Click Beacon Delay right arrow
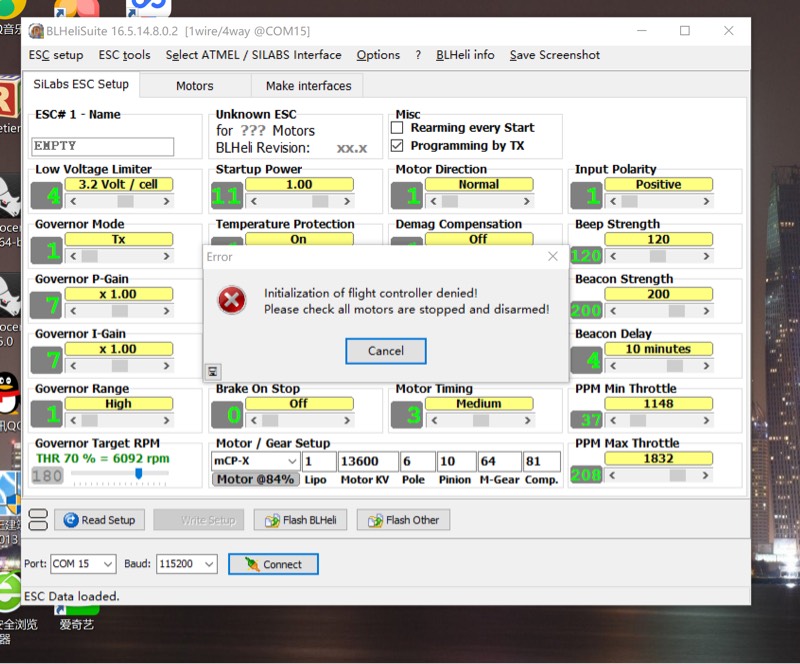800x664 pixels. point(706,365)
